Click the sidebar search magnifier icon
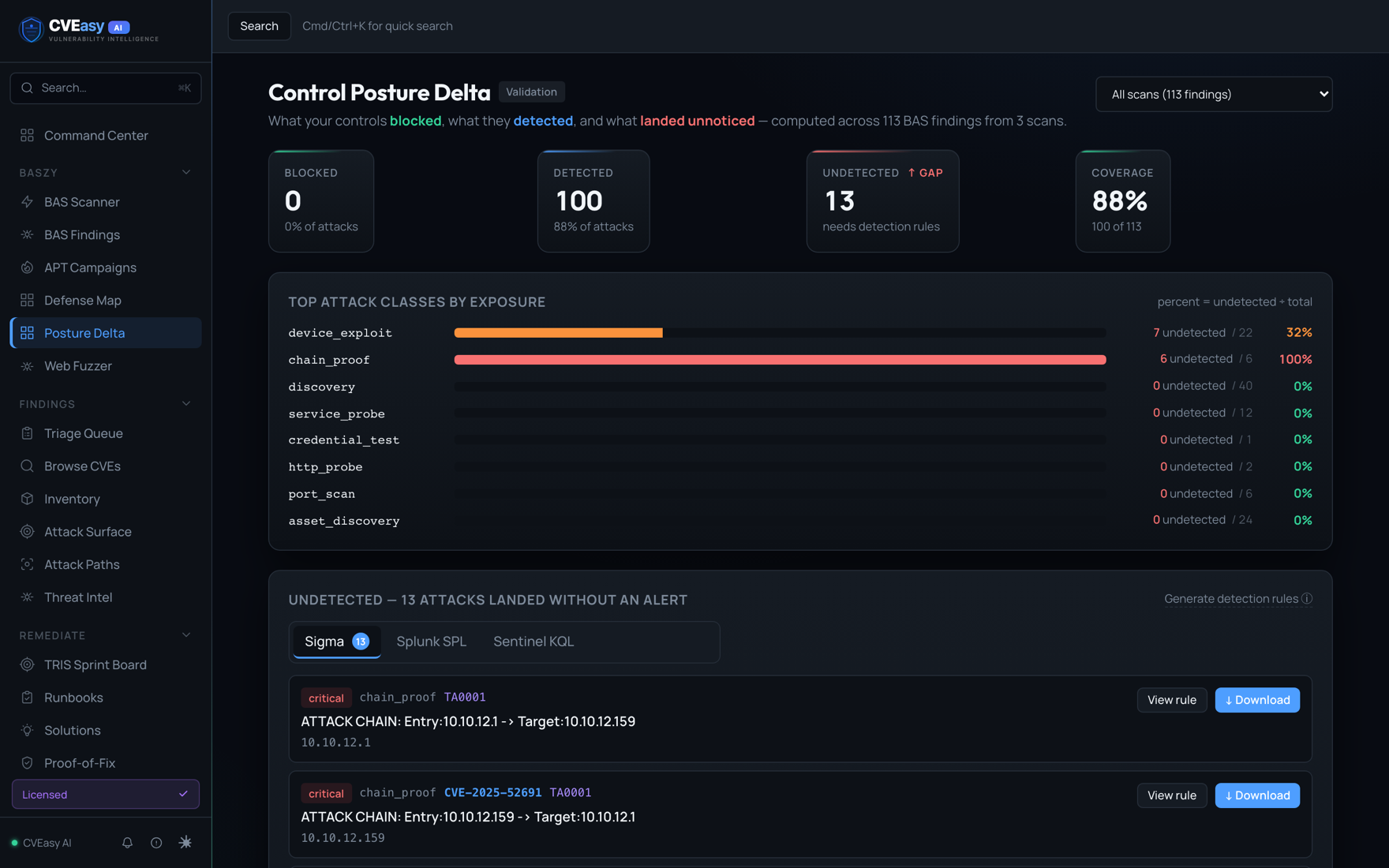The image size is (1389, 868). click(x=27, y=88)
